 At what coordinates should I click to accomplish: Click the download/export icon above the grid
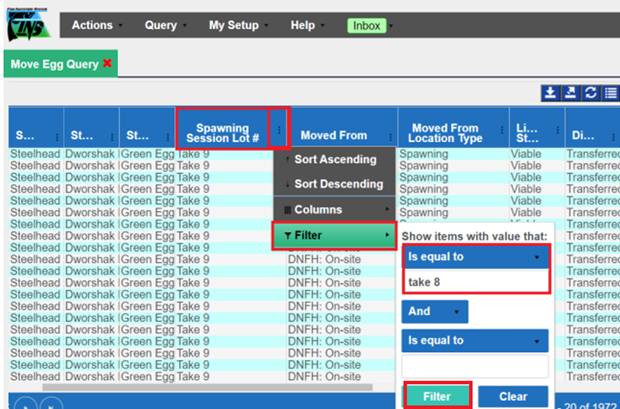click(549, 93)
